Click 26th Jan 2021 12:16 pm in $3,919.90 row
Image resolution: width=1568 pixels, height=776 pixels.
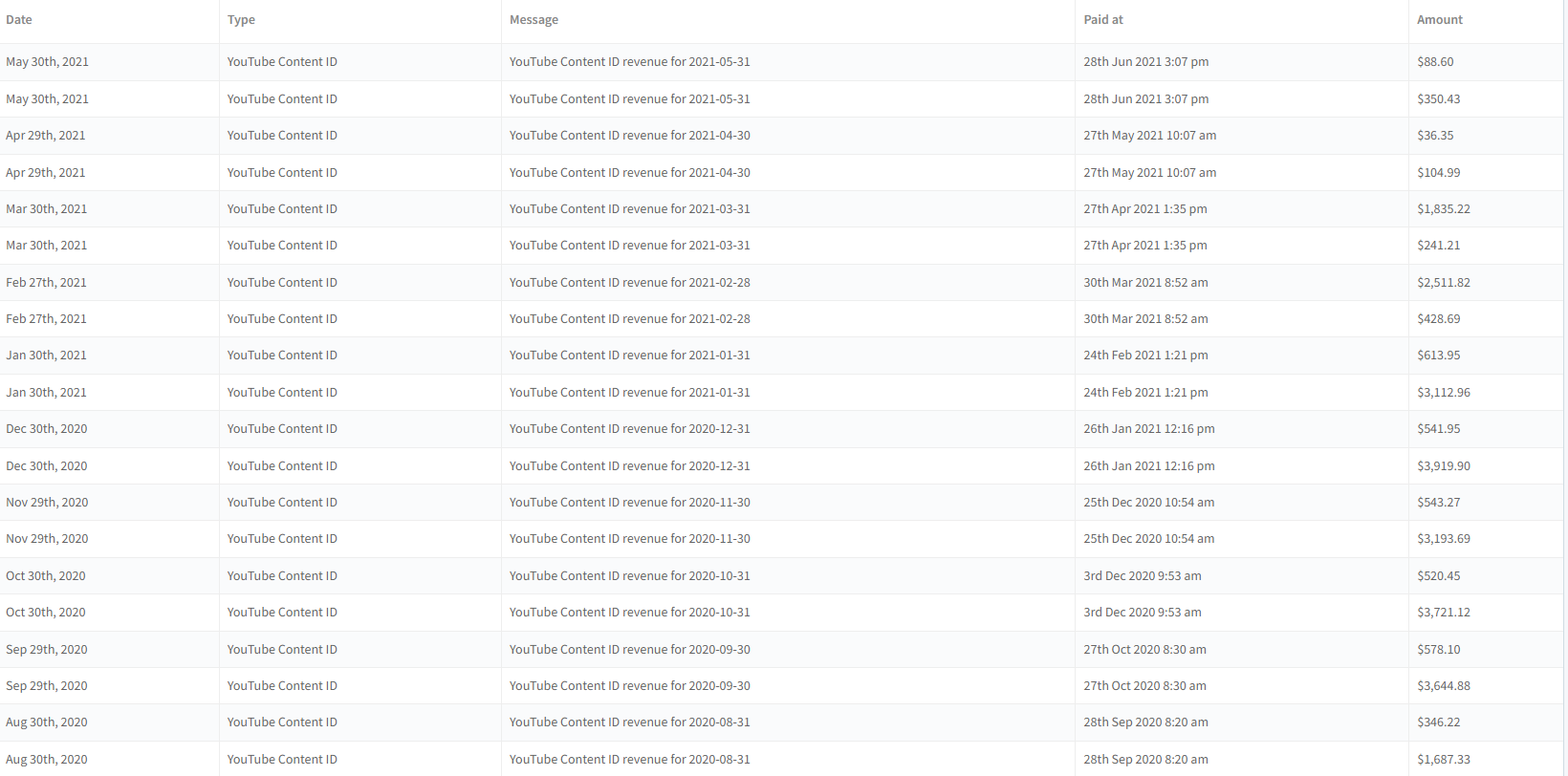point(1148,466)
